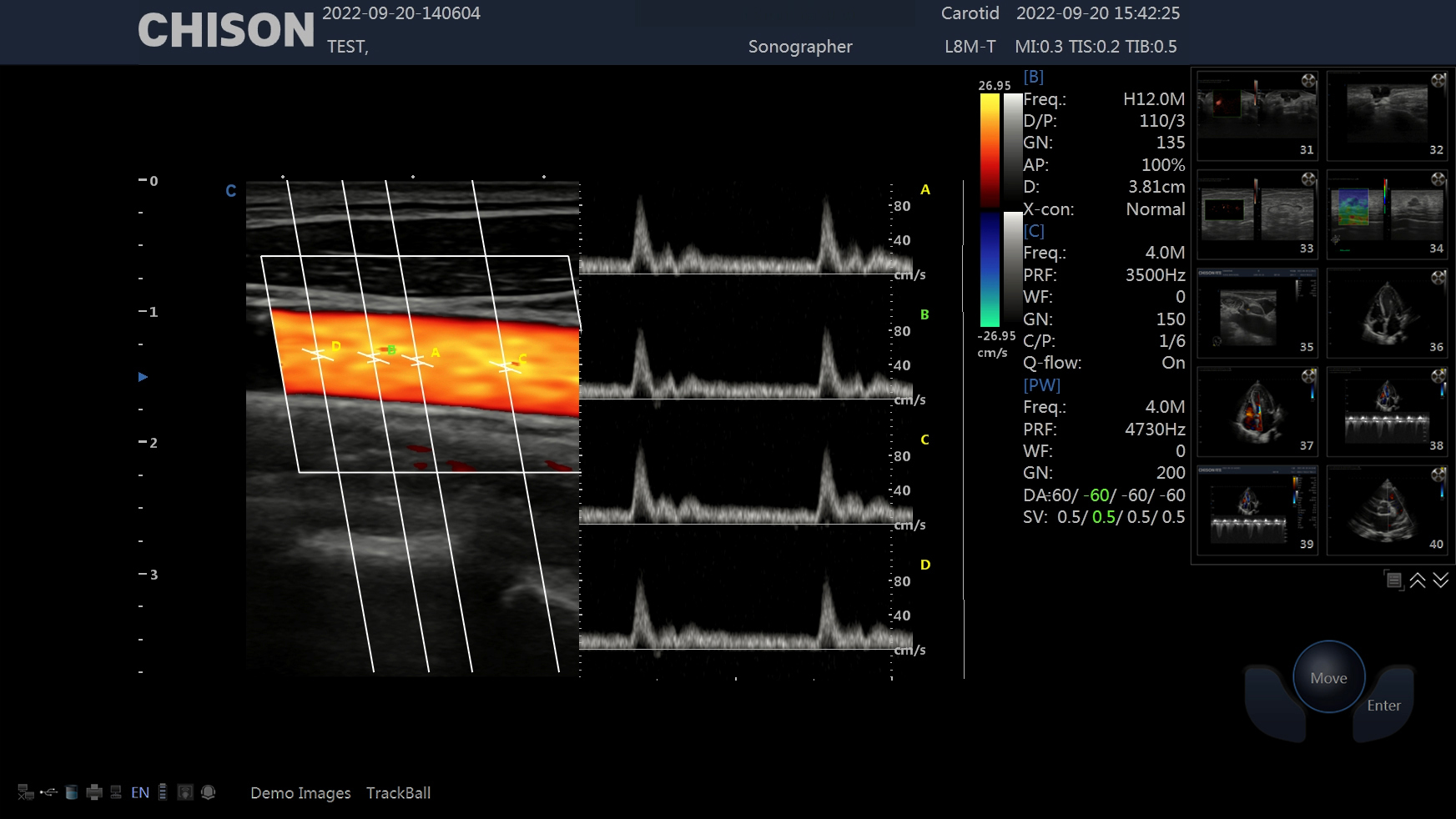
Task: Go to previous thumbnail page with double up arrow
Action: [1418, 580]
